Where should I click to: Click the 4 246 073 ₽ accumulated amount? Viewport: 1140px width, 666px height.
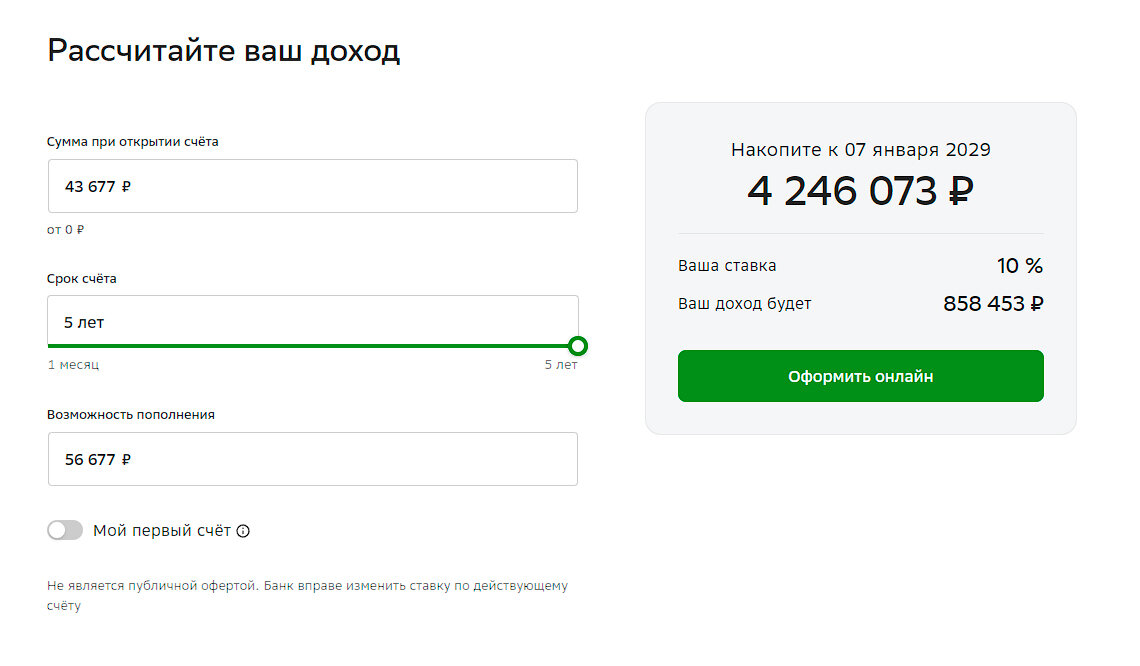tap(860, 191)
